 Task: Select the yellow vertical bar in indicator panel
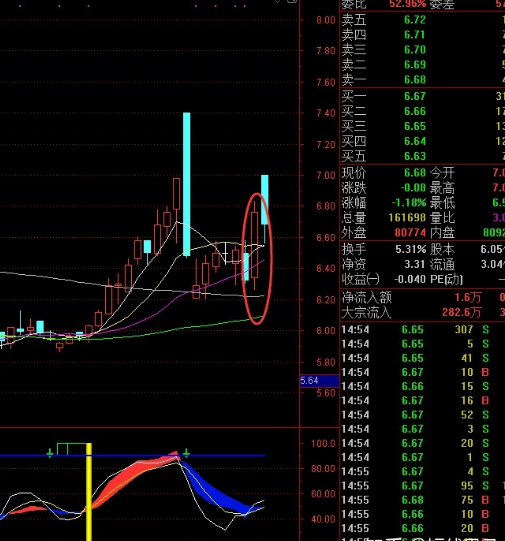point(89,492)
